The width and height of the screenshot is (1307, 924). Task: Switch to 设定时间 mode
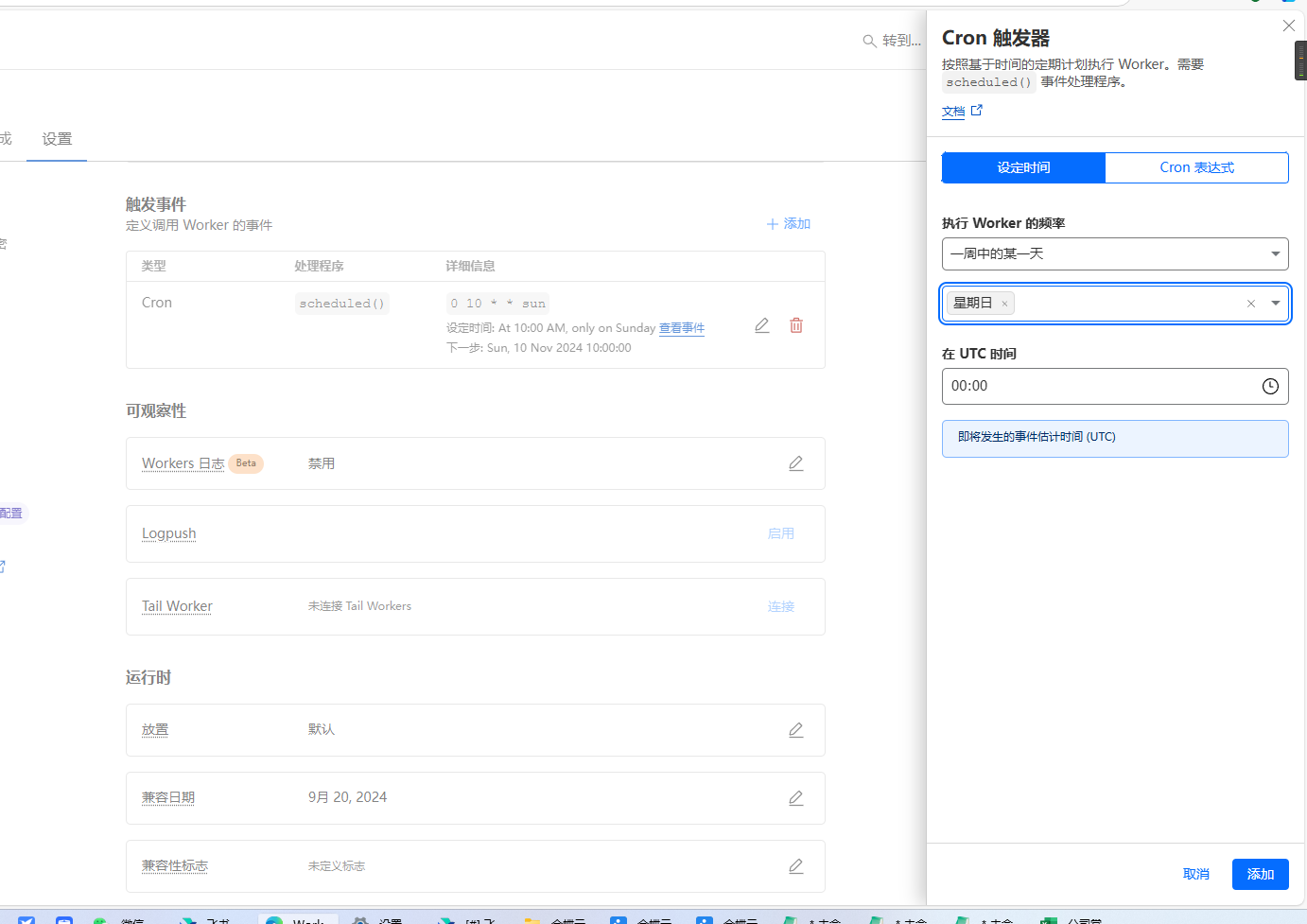pyautogui.click(x=1023, y=167)
